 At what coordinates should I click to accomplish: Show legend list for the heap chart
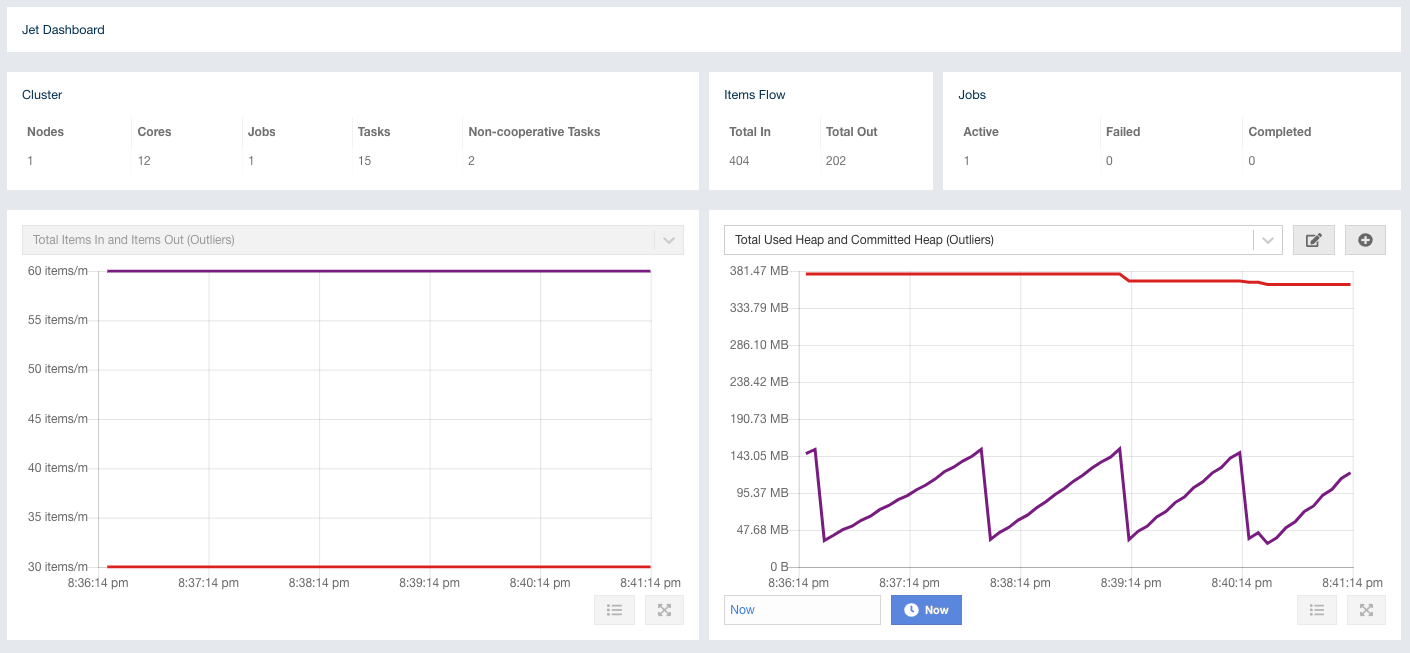coord(1317,610)
